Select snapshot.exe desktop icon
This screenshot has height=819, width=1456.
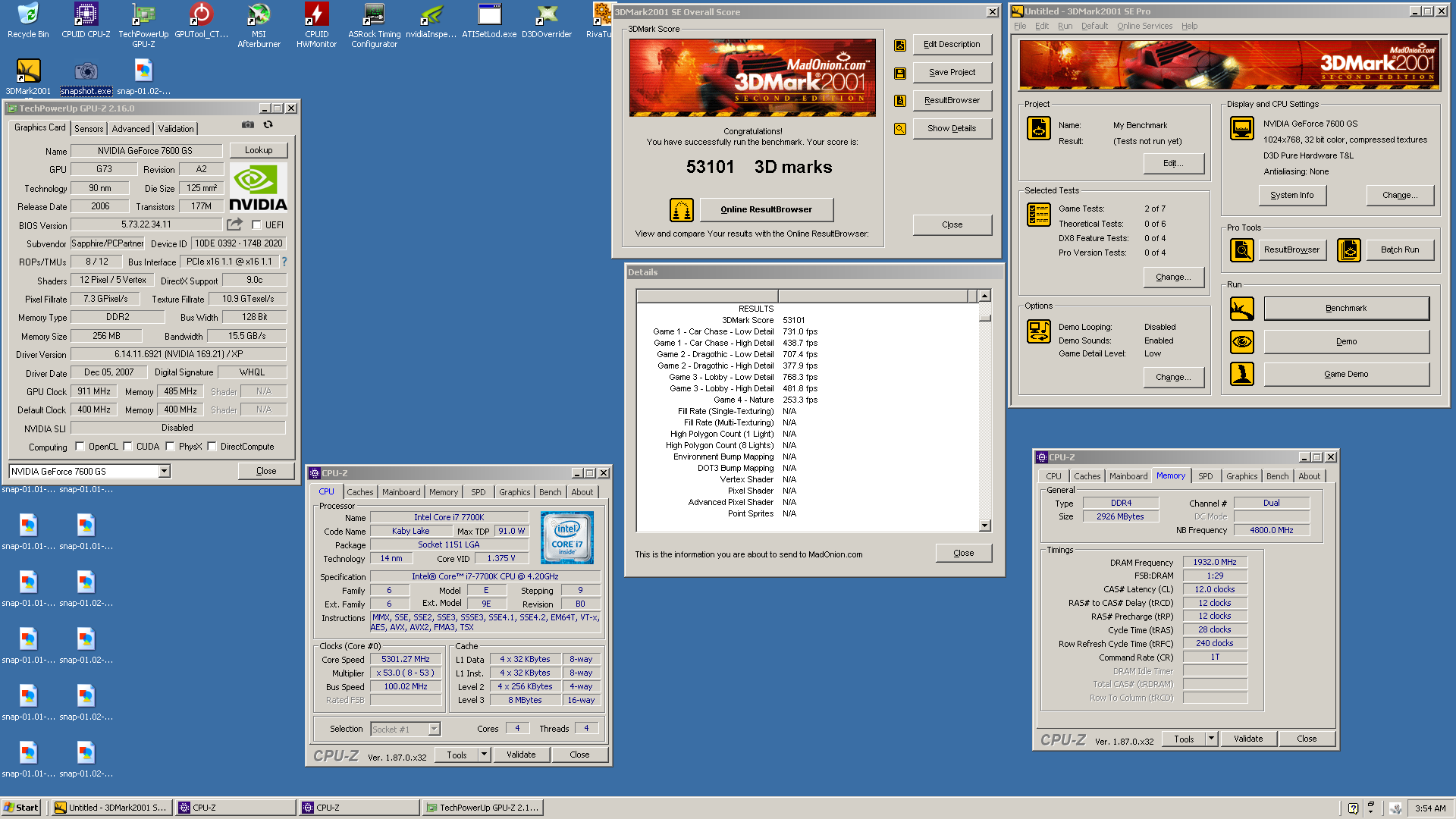(x=86, y=77)
